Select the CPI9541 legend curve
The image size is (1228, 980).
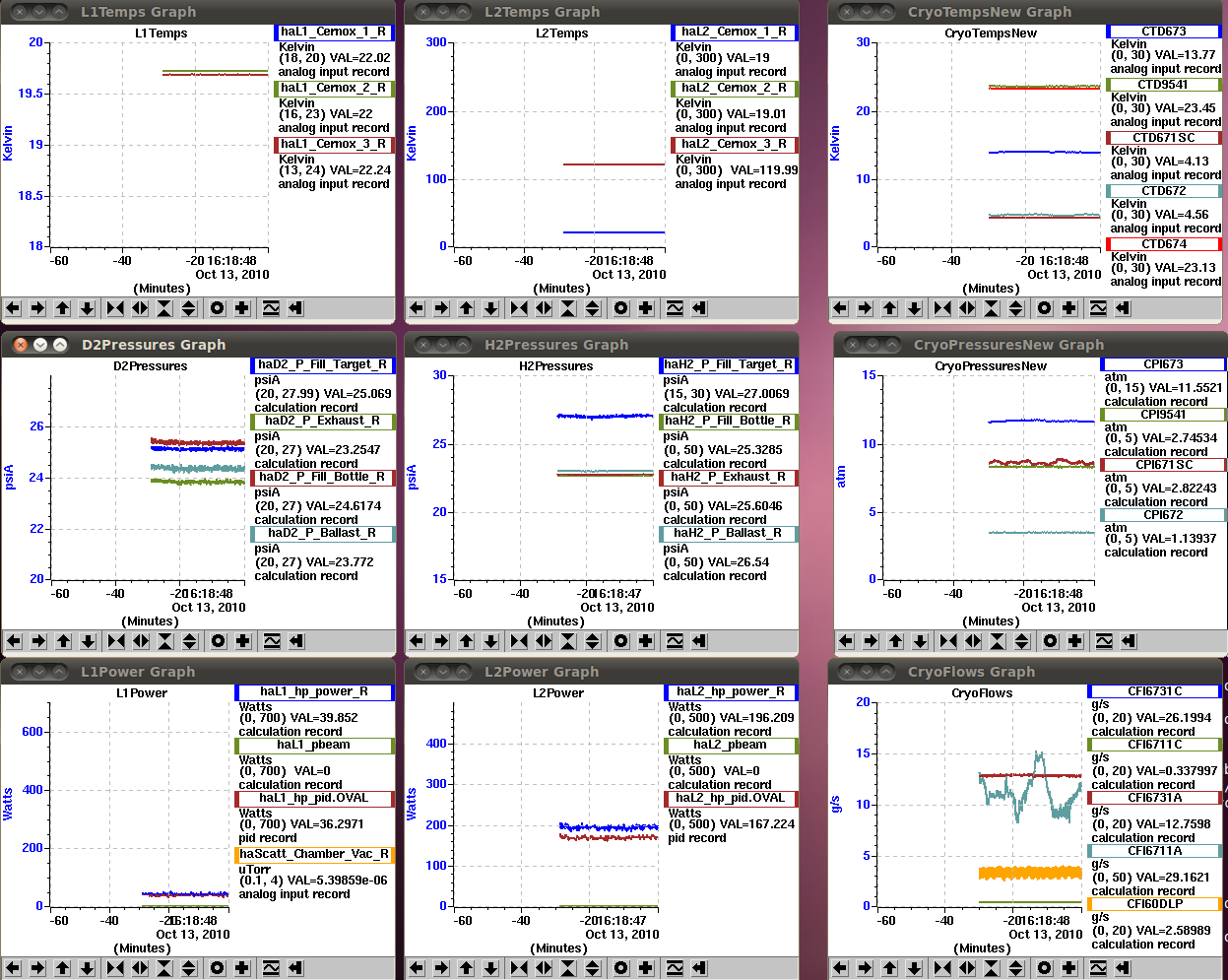click(x=1163, y=415)
